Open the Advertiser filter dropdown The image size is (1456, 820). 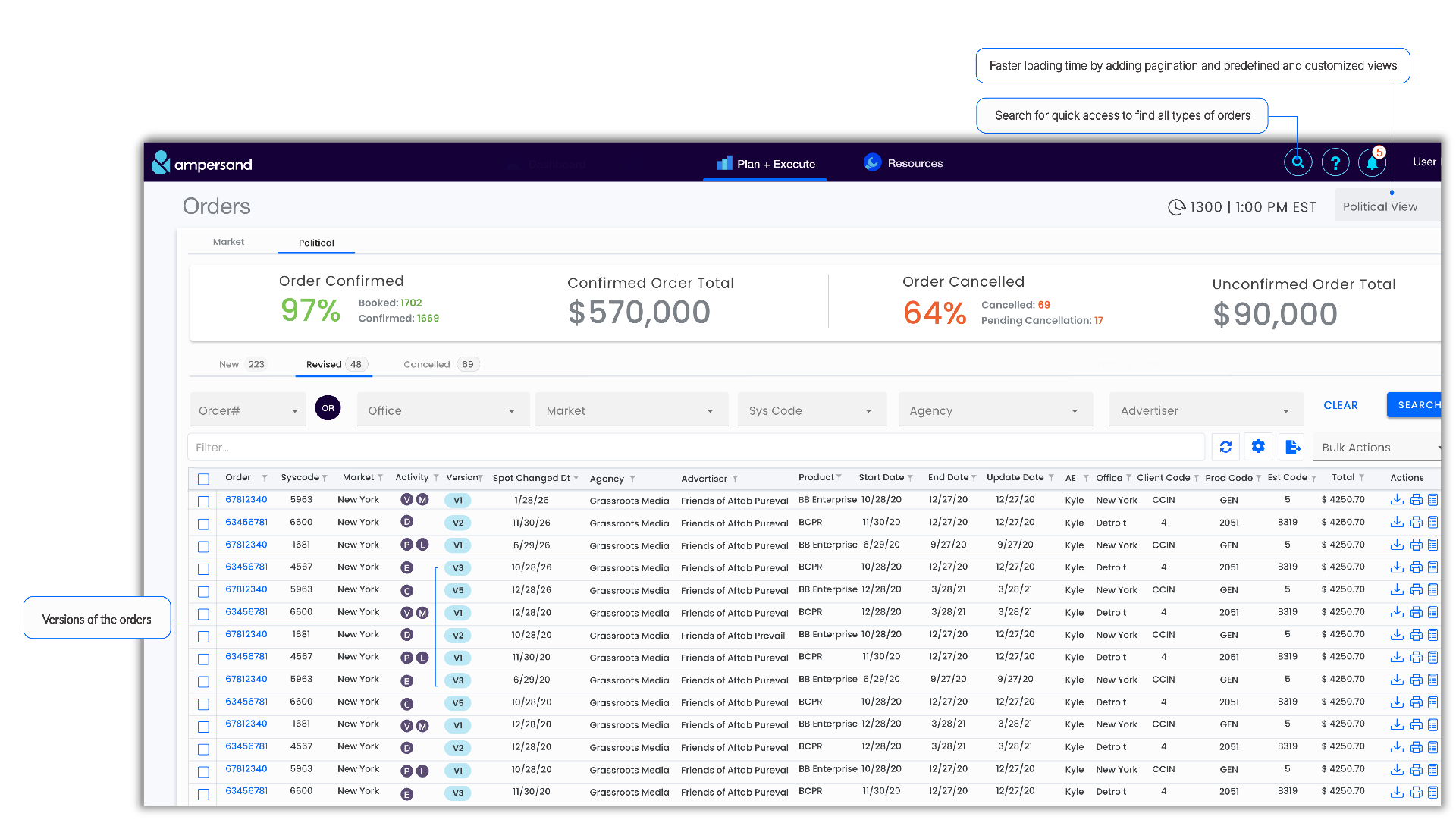coord(1206,410)
